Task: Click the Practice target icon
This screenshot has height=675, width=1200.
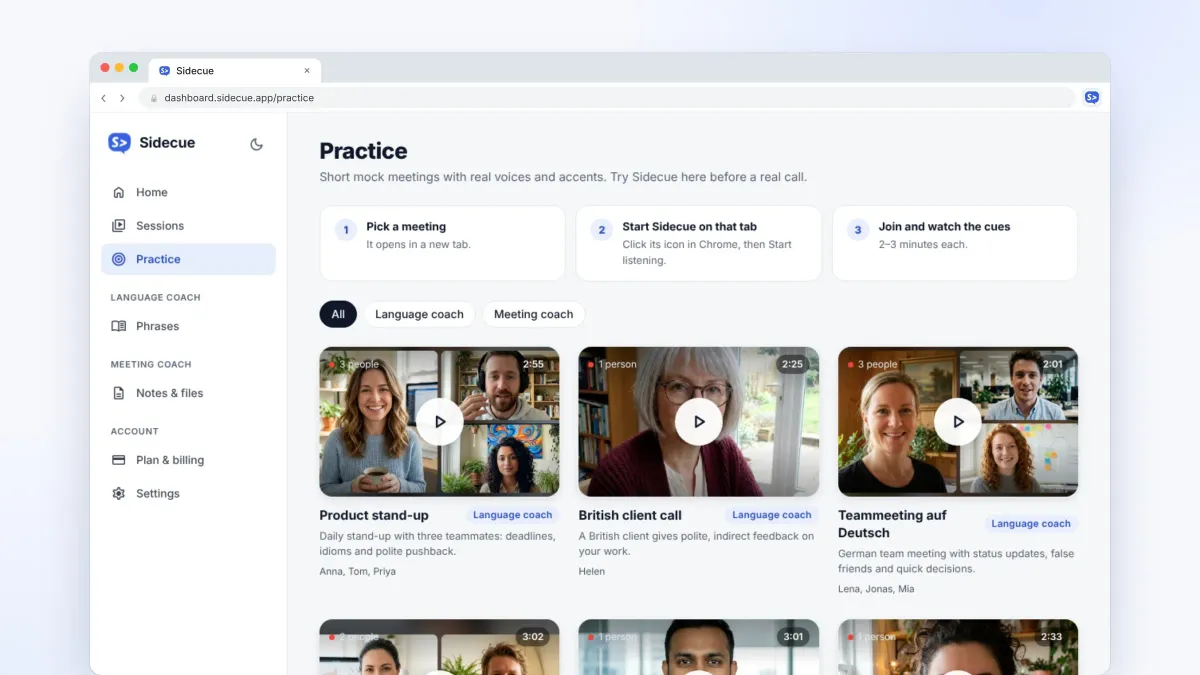Action: coord(119,259)
